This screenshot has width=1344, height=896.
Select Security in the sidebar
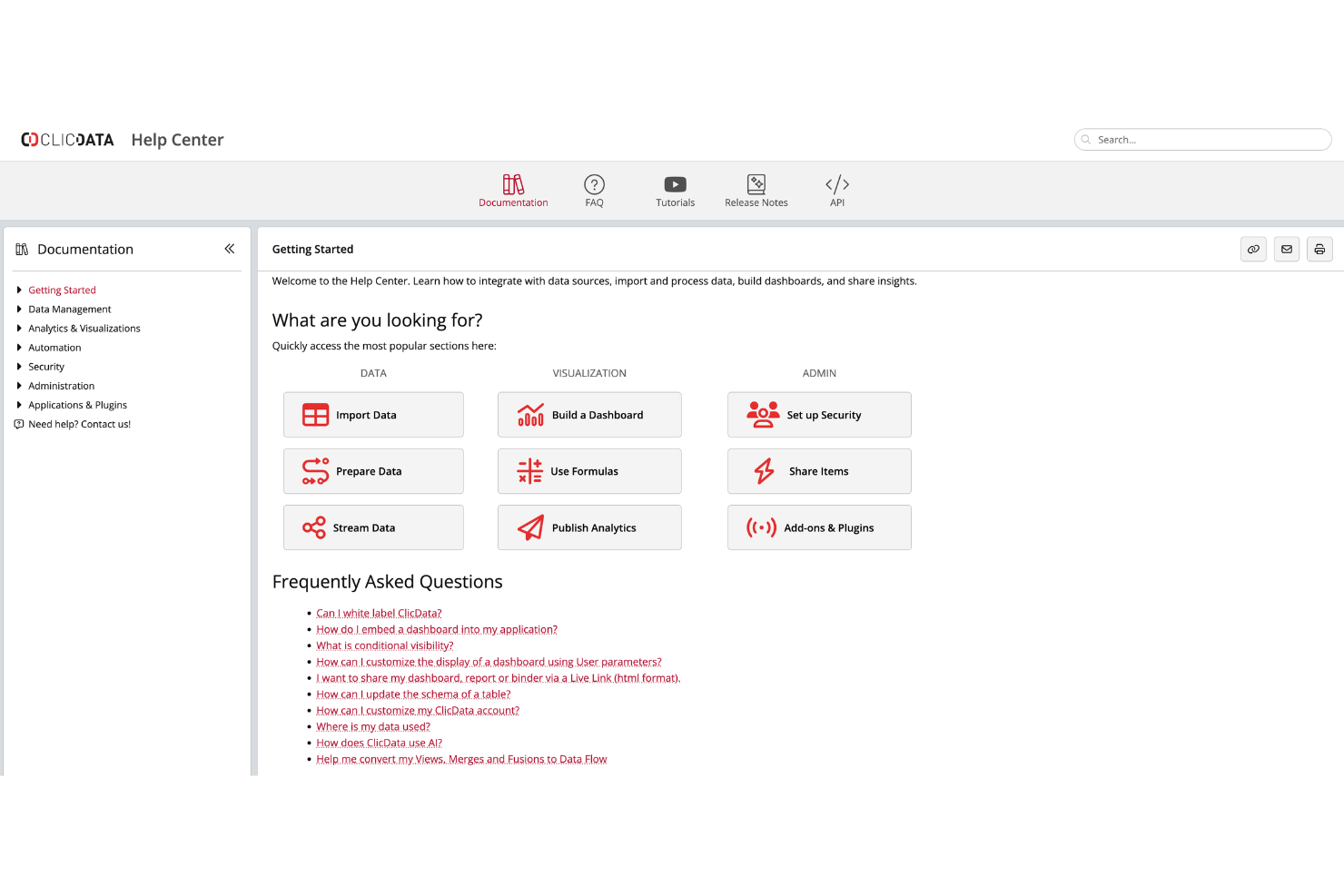tap(46, 367)
